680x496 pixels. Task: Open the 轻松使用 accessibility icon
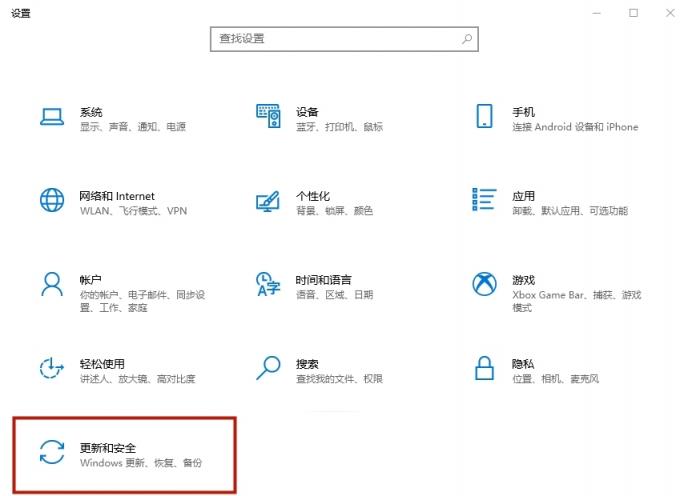coord(52,368)
